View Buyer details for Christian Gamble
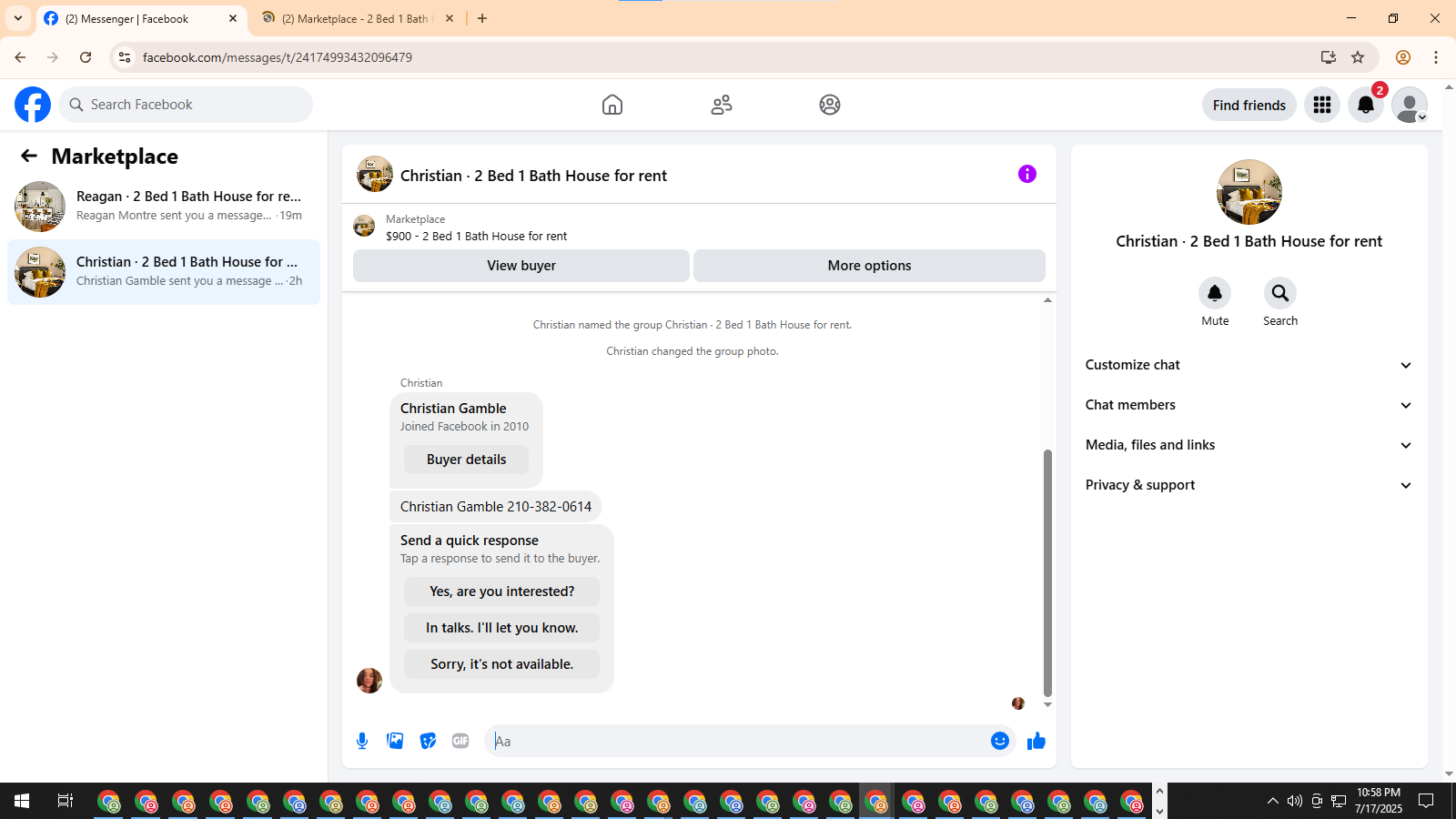Viewport: 1456px width, 819px height. point(466,460)
